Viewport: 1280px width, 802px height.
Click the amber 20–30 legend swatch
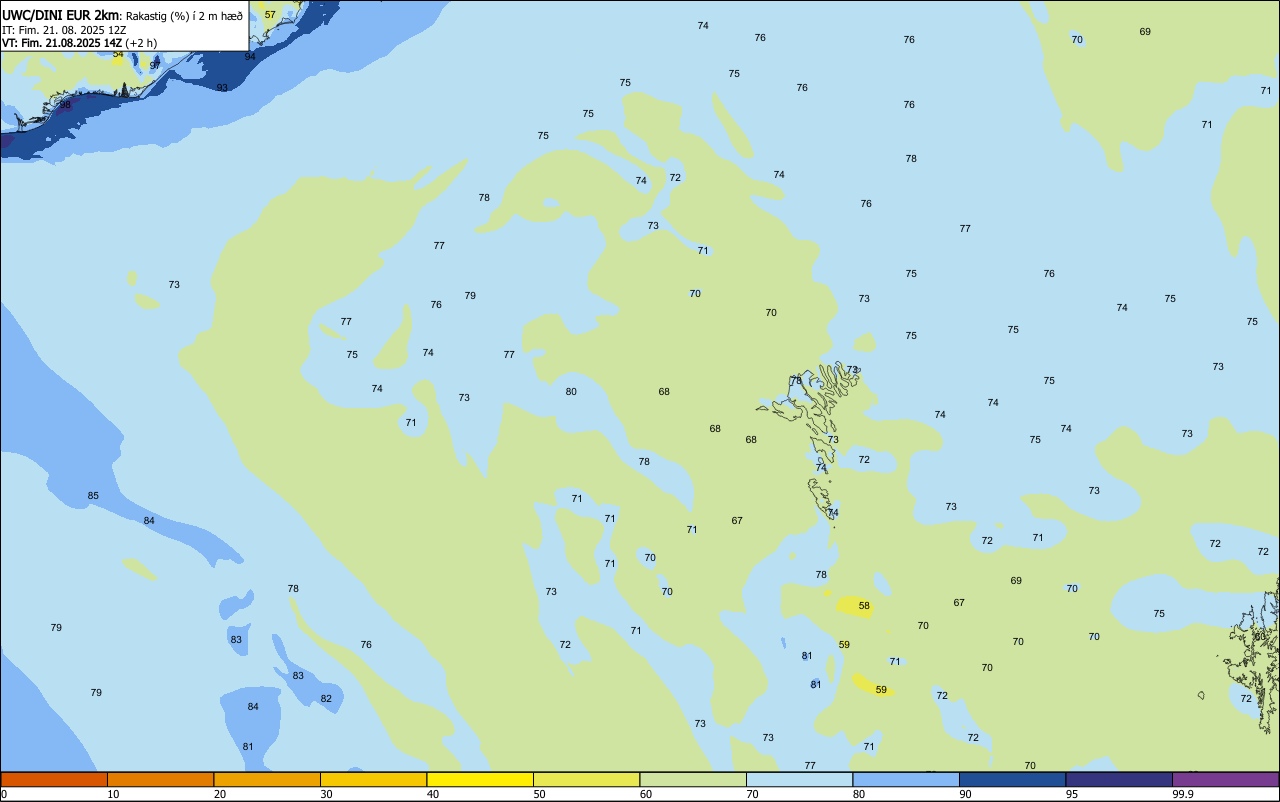tap(267, 779)
